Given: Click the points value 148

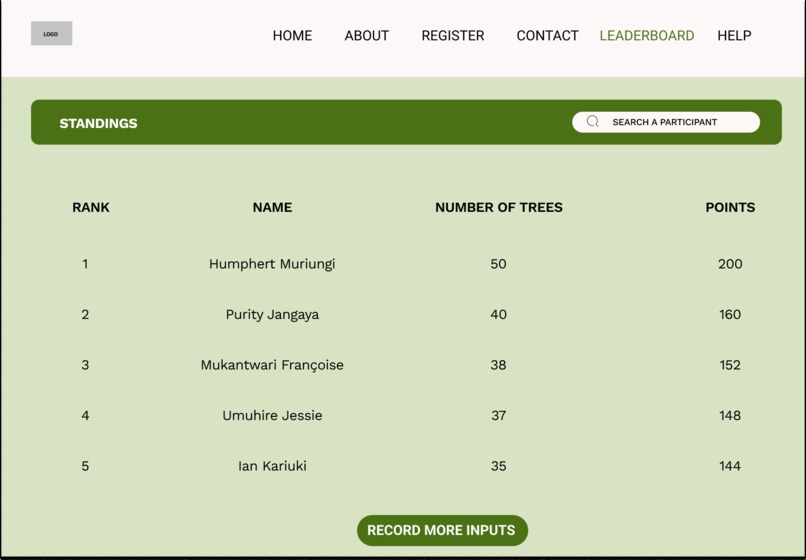Looking at the screenshot, I should (x=730, y=416).
